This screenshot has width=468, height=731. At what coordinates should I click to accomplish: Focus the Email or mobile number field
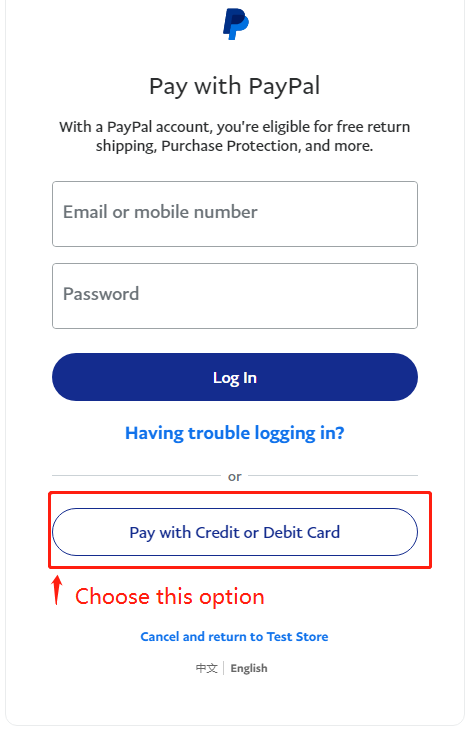tap(235, 214)
